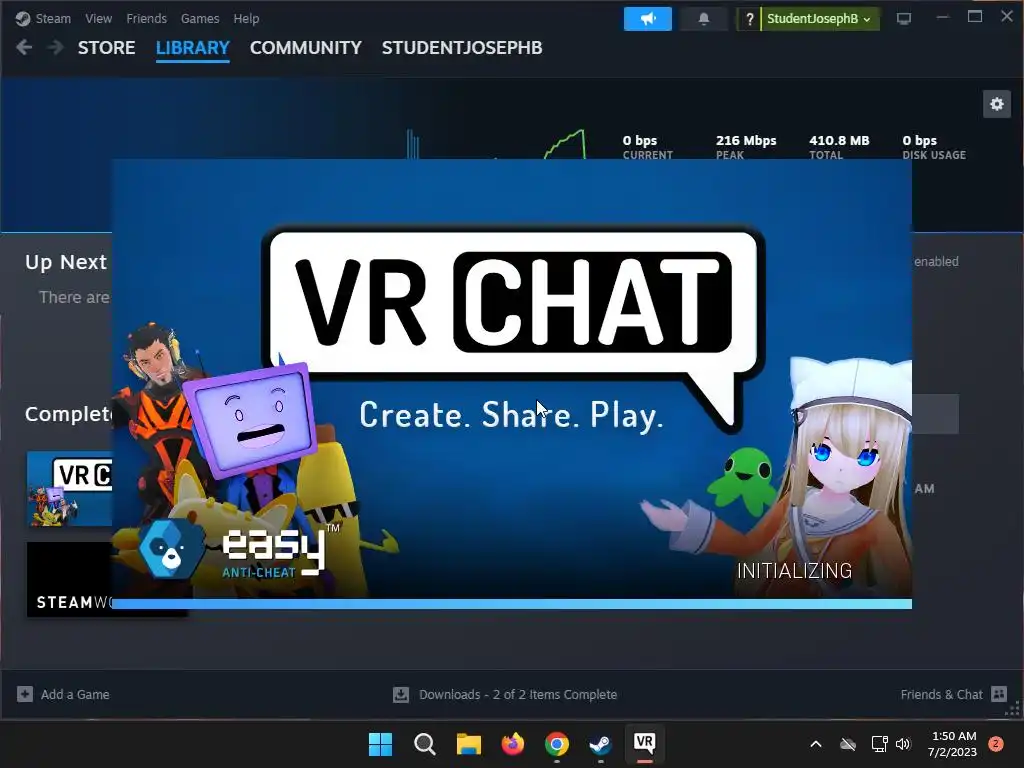Launch Chrome from the taskbar
The image size is (1024, 768).
(x=557, y=744)
